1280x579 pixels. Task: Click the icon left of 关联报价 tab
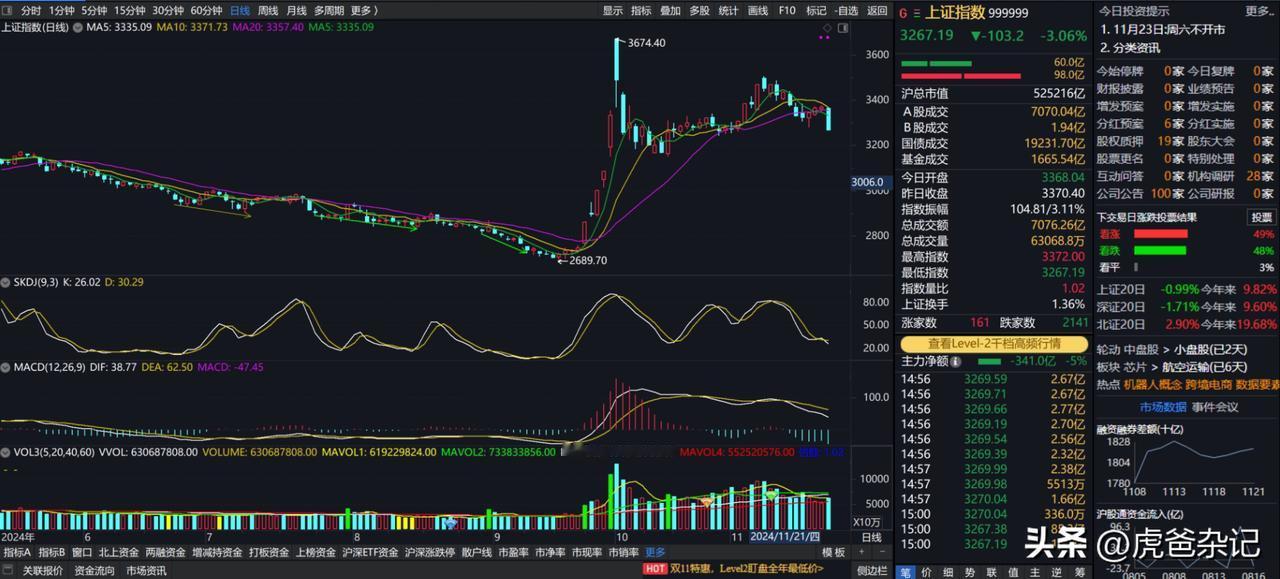8,570
